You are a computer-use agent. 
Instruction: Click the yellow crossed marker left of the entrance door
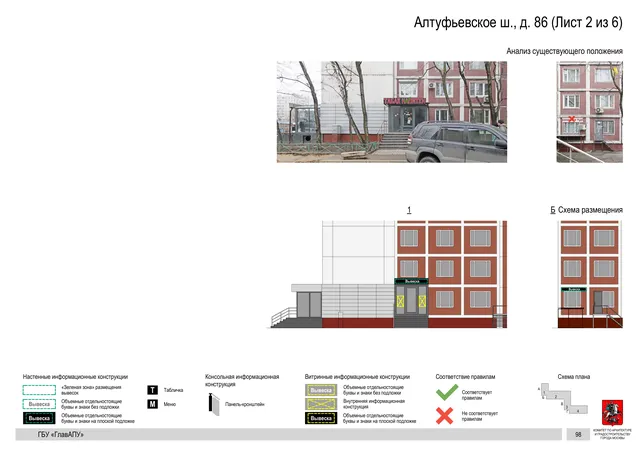(400, 301)
